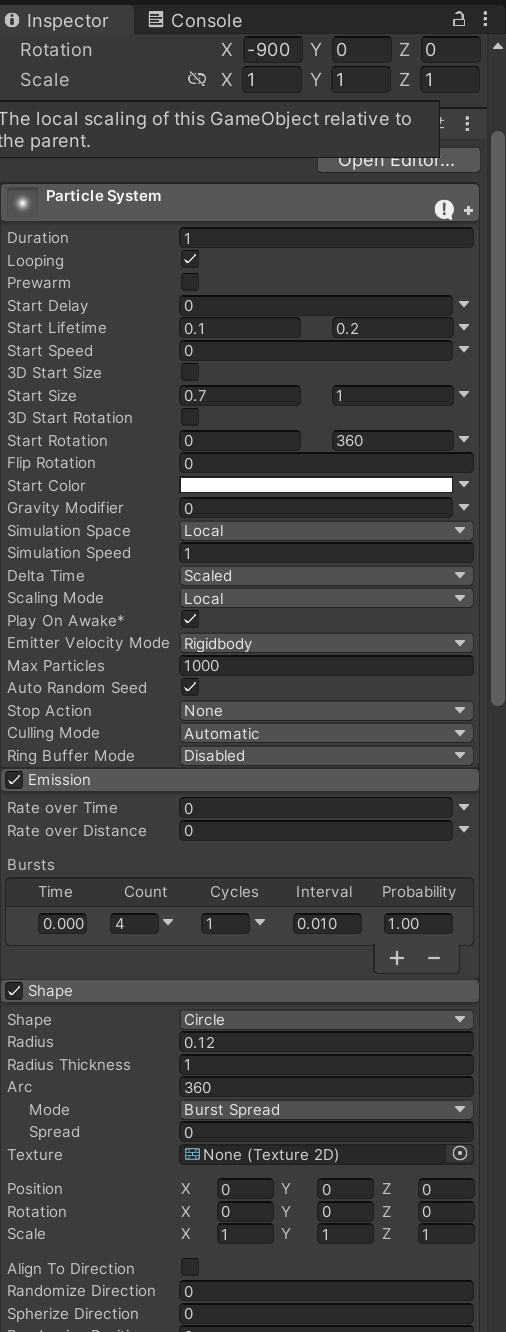This screenshot has width=506, height=1332.
Task: Select the Inspector tab
Action: click(58, 20)
